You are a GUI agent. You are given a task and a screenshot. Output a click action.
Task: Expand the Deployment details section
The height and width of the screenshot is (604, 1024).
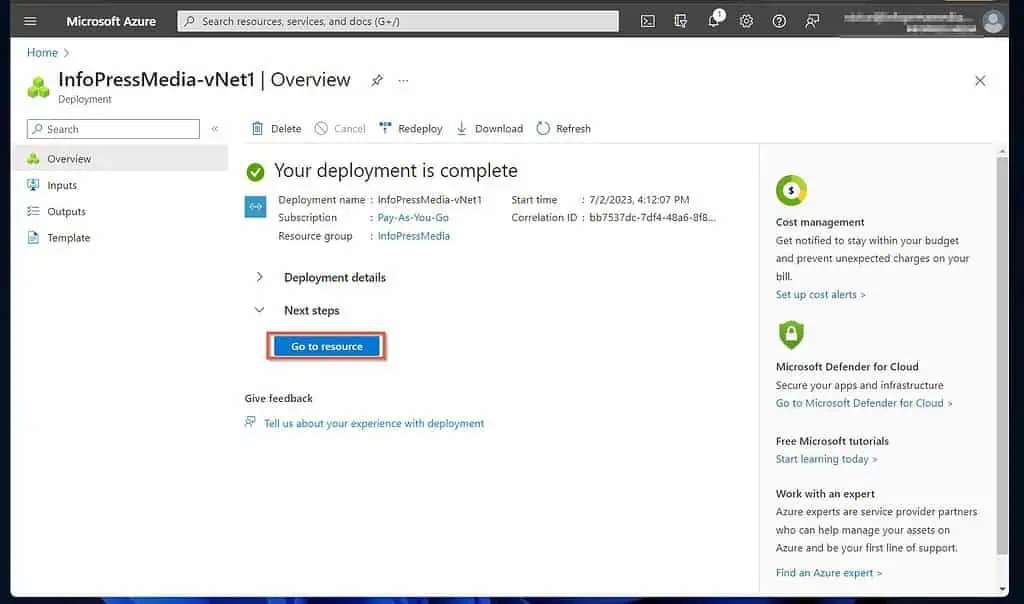pyautogui.click(x=260, y=277)
